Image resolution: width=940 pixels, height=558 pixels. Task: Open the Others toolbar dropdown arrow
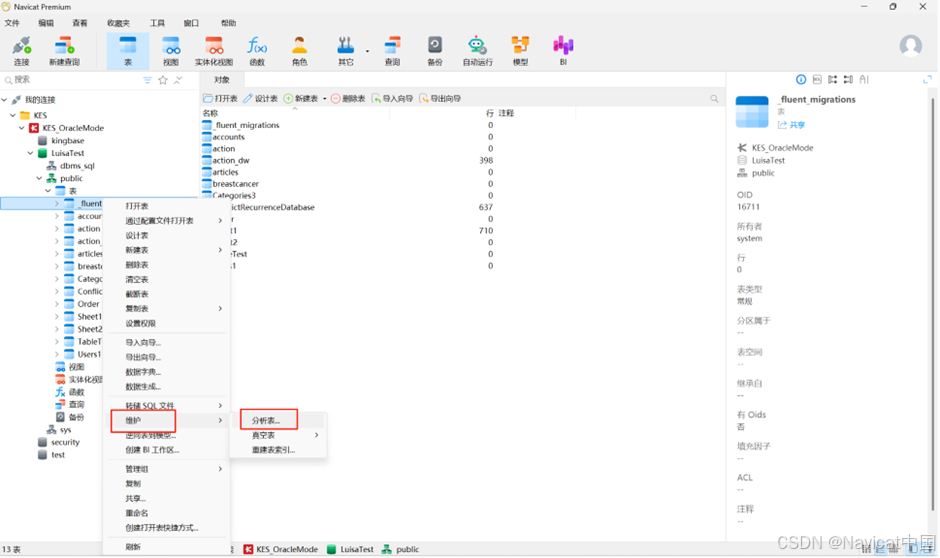point(367,52)
